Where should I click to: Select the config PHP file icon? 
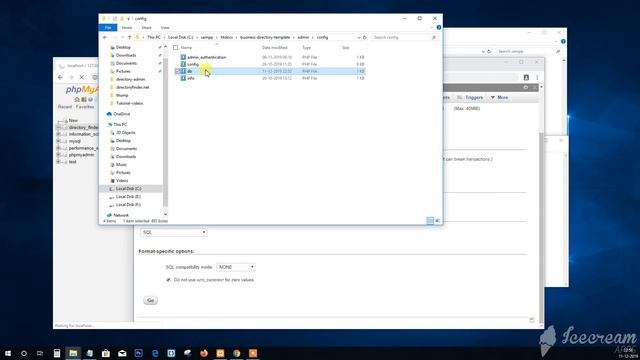tap(183, 64)
